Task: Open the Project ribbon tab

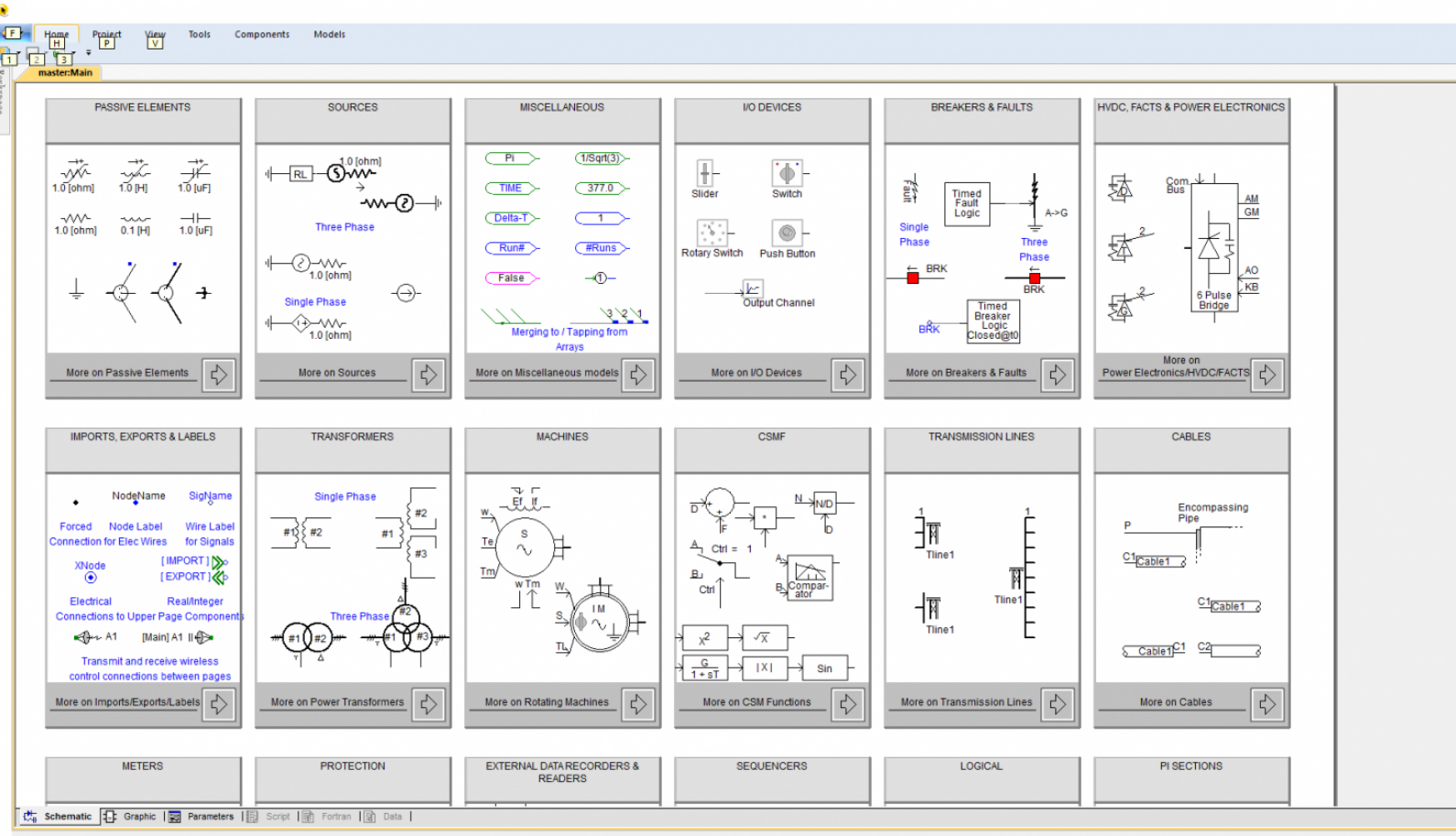Action: (x=106, y=35)
